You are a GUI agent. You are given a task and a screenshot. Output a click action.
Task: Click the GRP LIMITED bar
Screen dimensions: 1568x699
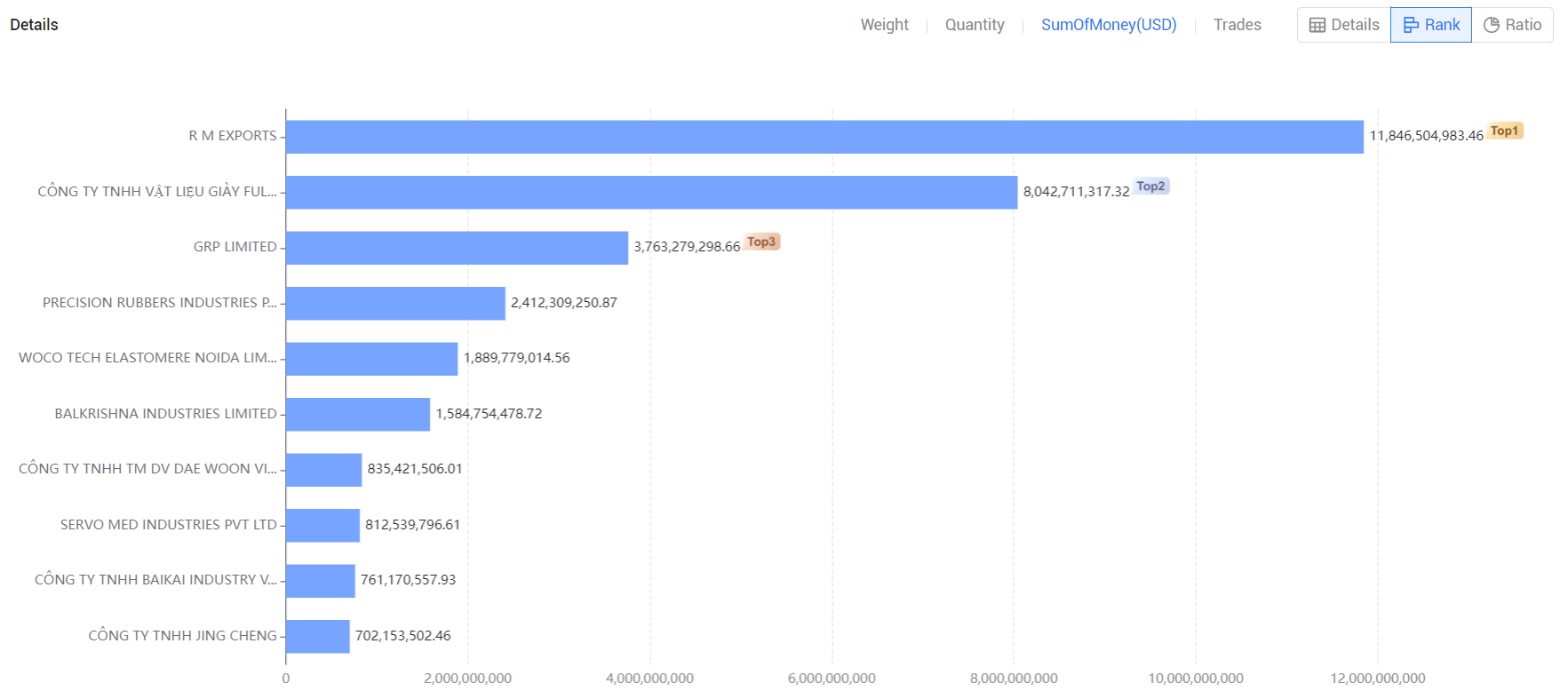tap(457, 248)
